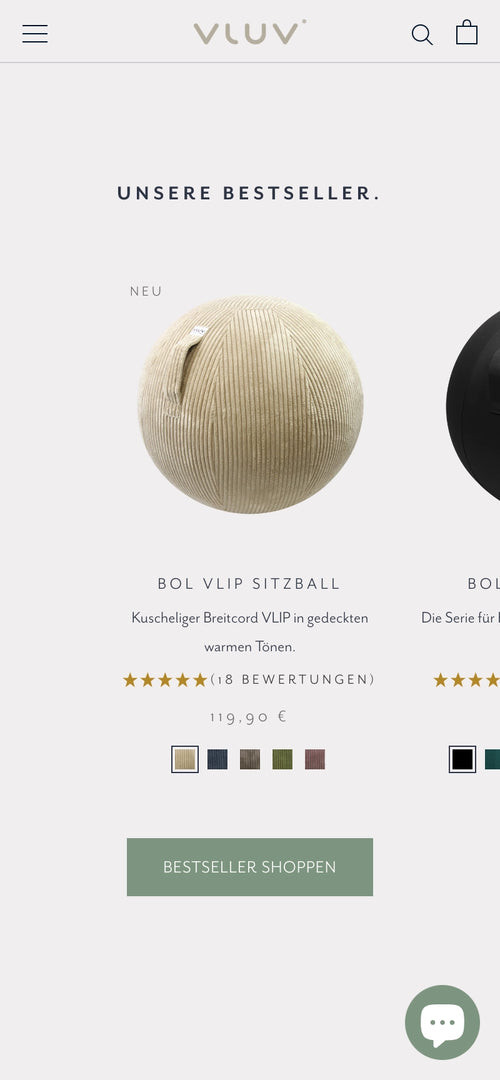Select the black swatch of second product
Screen dimensions: 500x1080
pyautogui.click(x=462, y=759)
